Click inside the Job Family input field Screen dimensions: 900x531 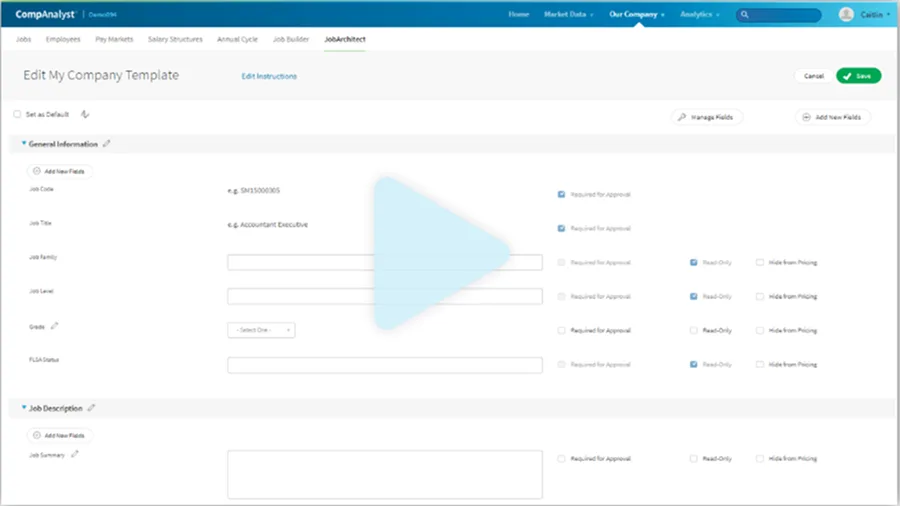[385, 262]
